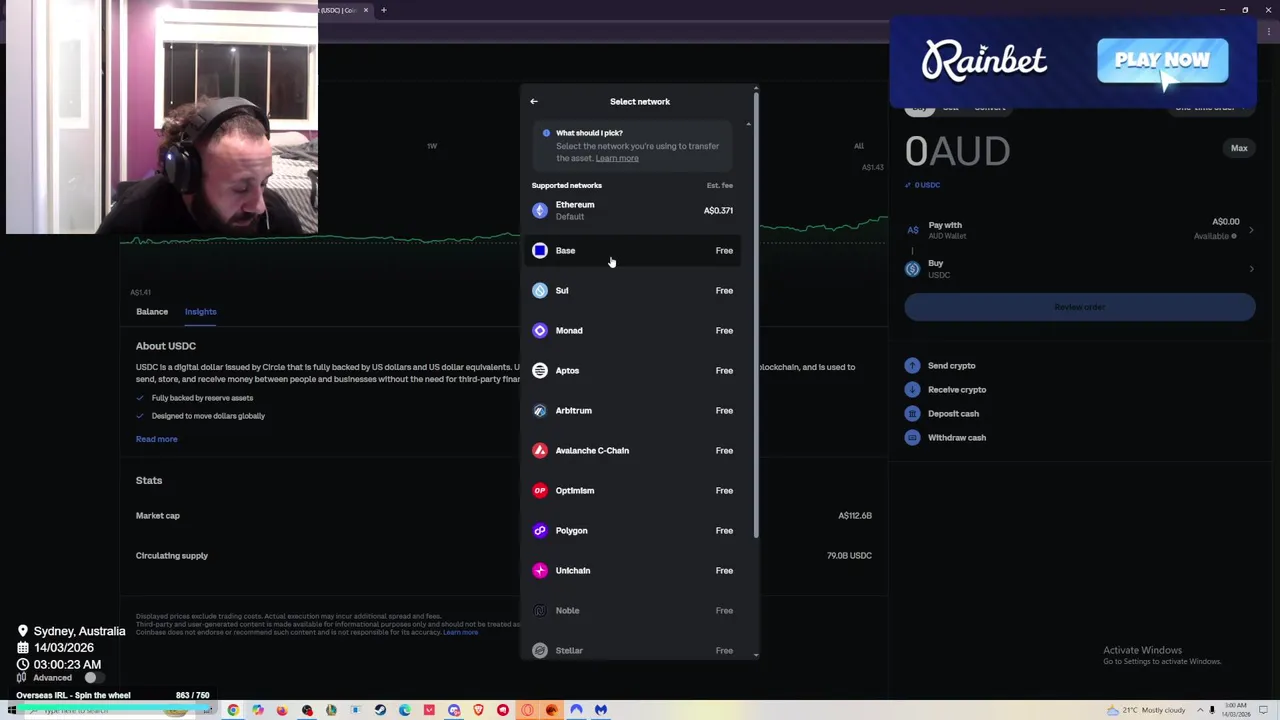Pick the Avalanche C-Chain network icon

(540, 450)
